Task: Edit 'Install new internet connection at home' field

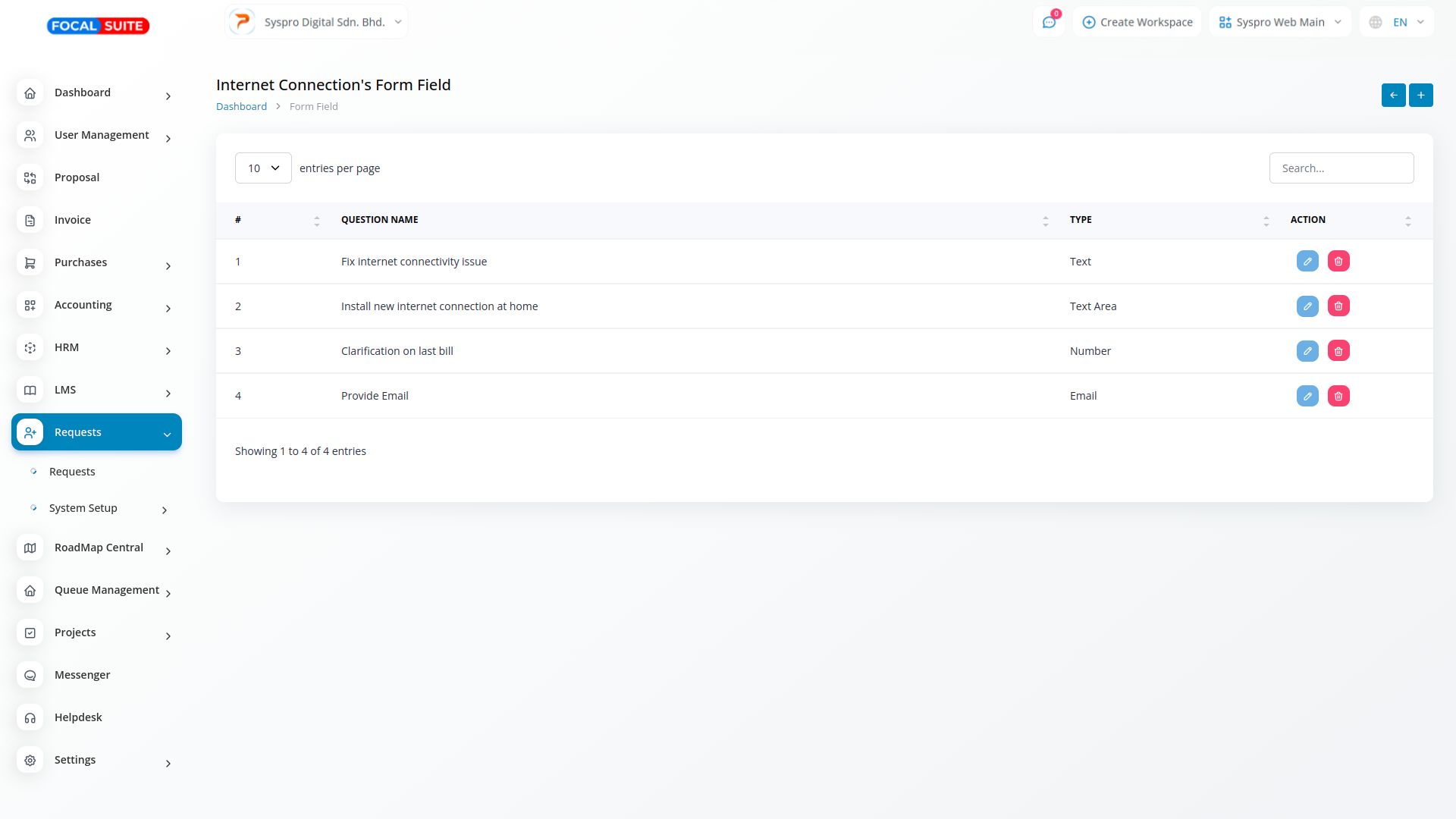Action: 1307,306
